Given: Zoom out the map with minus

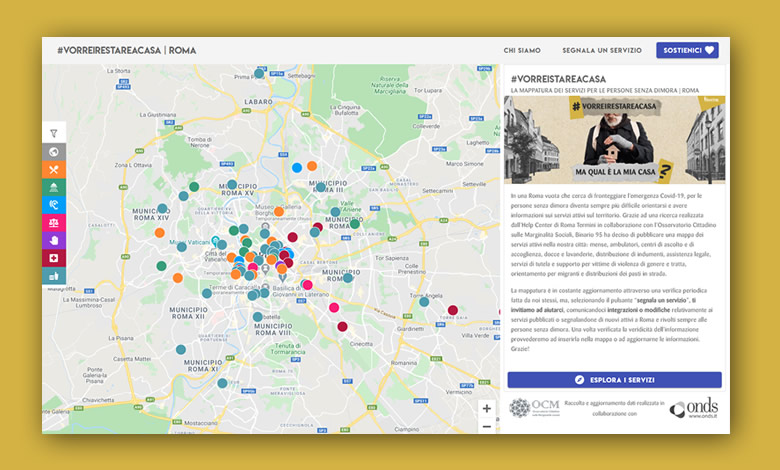Looking at the screenshot, I should 487,426.
